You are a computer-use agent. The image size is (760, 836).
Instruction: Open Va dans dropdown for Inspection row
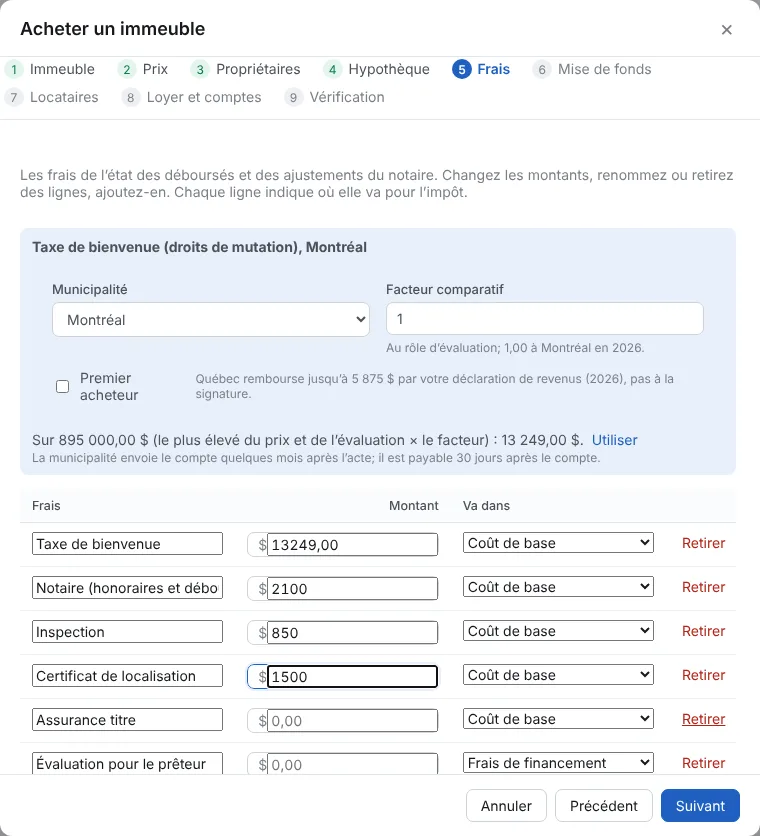coord(558,631)
